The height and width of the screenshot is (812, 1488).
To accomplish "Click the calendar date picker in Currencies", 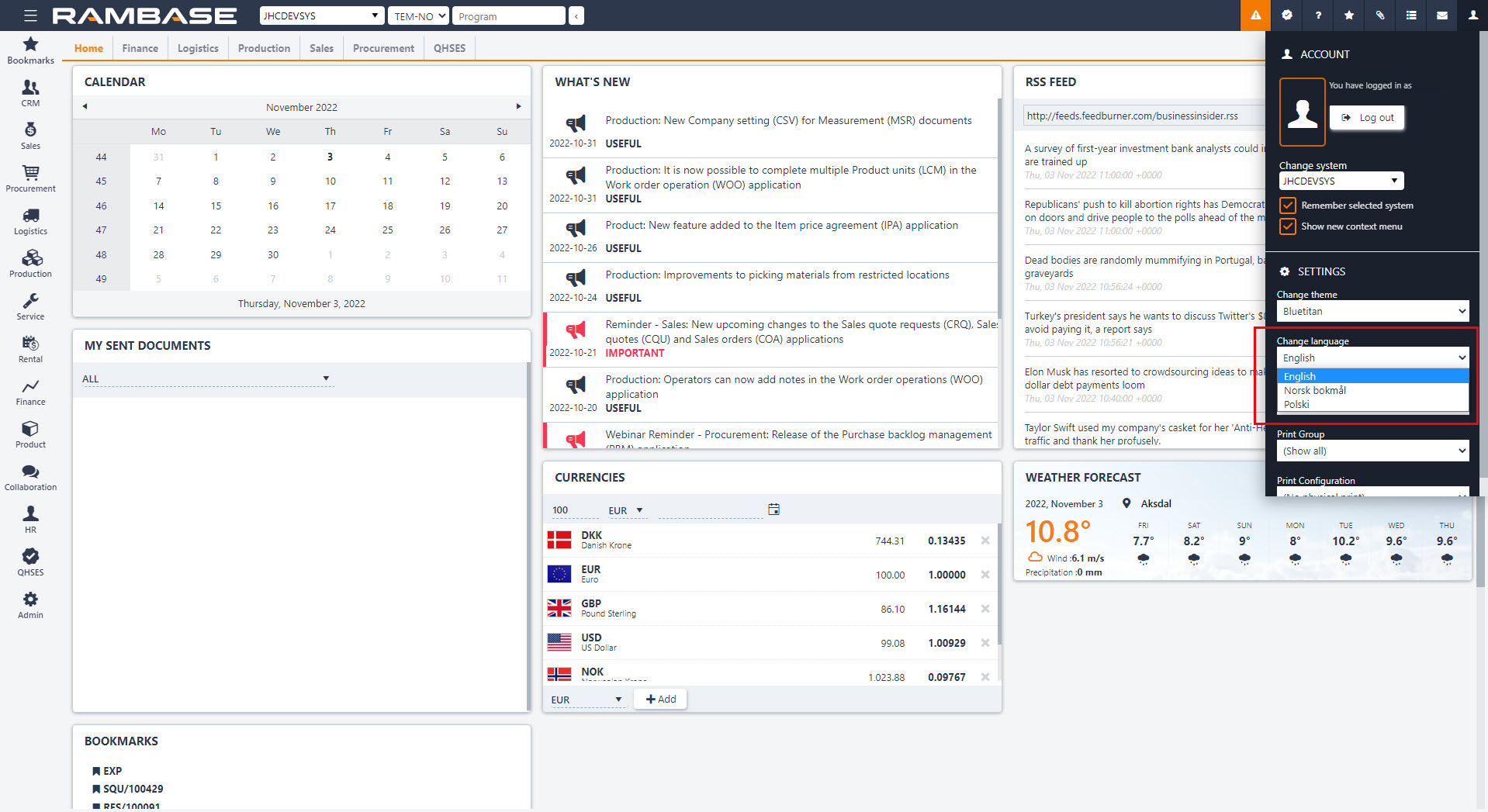I will pyautogui.click(x=773, y=510).
